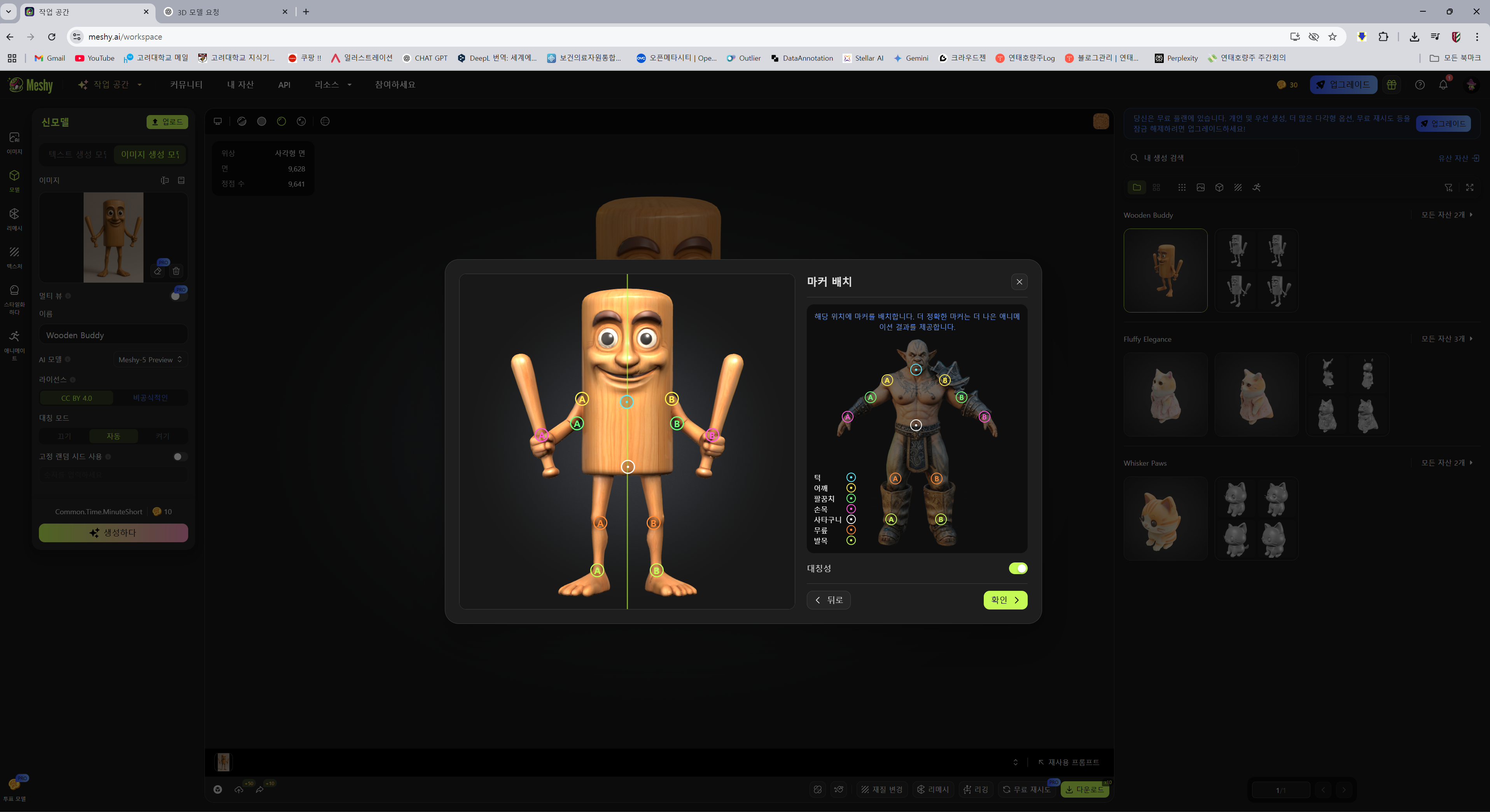Open the Community menu item
Screen dimensions: 1490x812
186,85
